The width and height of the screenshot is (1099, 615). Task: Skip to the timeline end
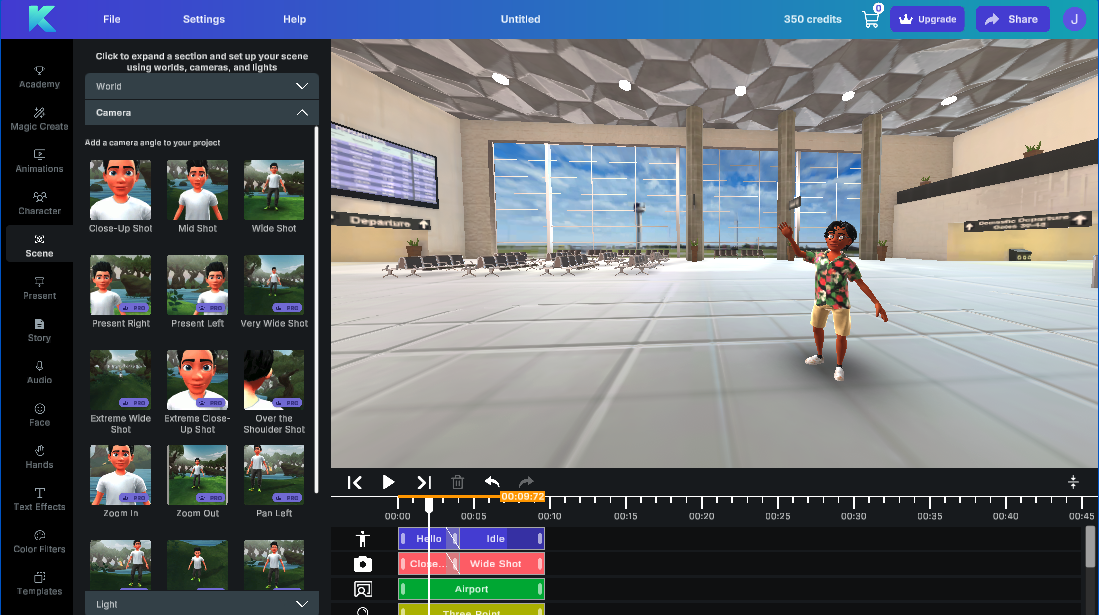(424, 482)
